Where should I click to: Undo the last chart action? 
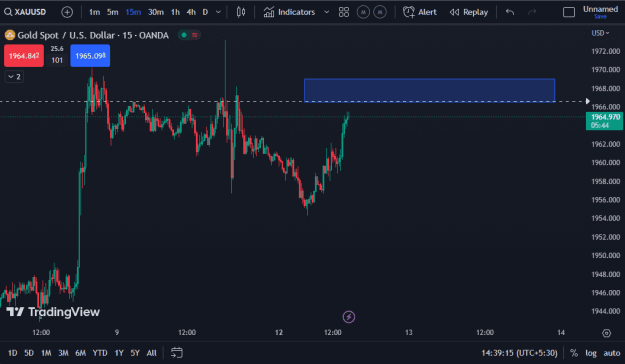click(x=510, y=12)
